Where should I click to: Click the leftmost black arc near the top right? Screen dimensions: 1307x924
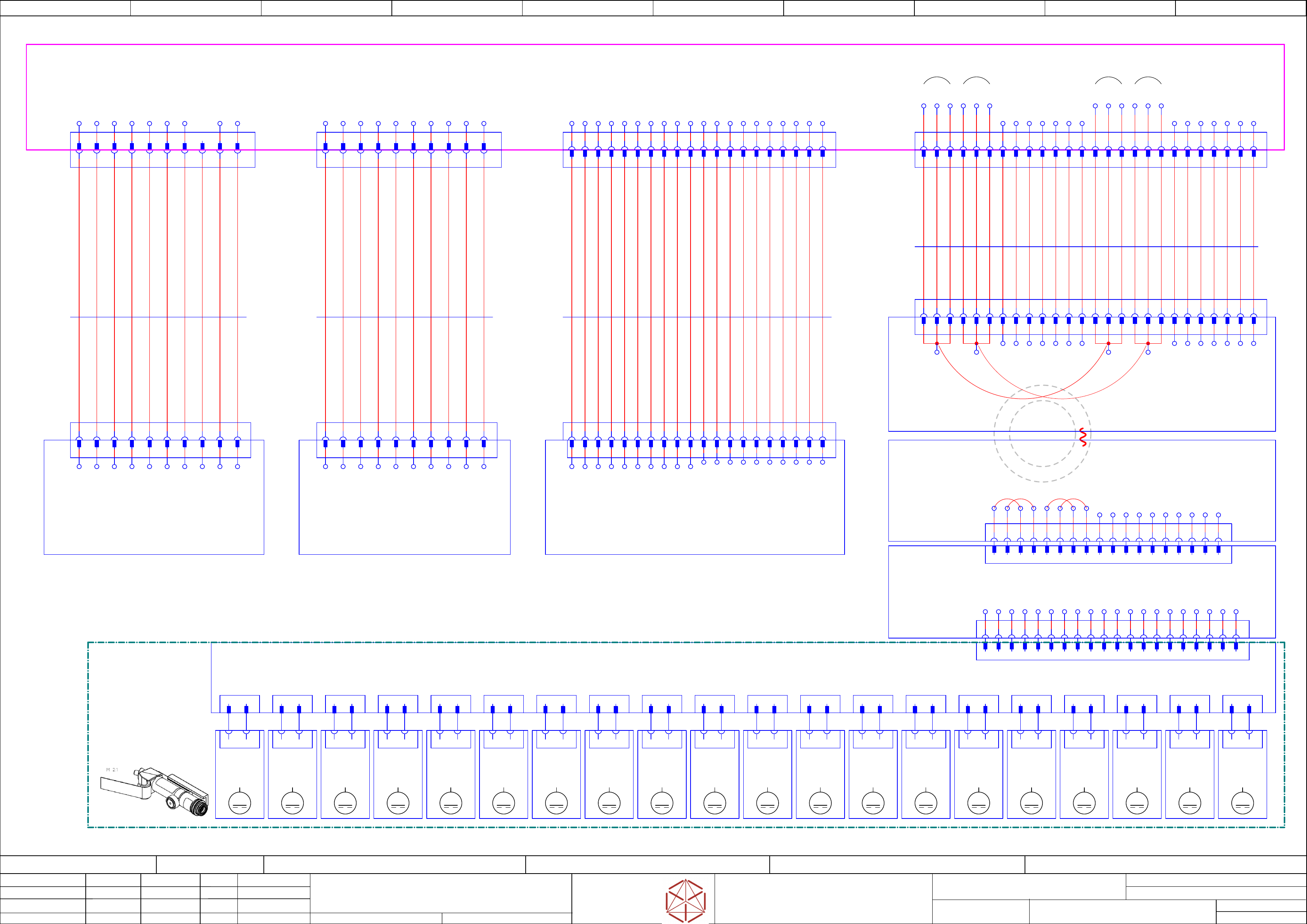pyautogui.click(x=937, y=78)
